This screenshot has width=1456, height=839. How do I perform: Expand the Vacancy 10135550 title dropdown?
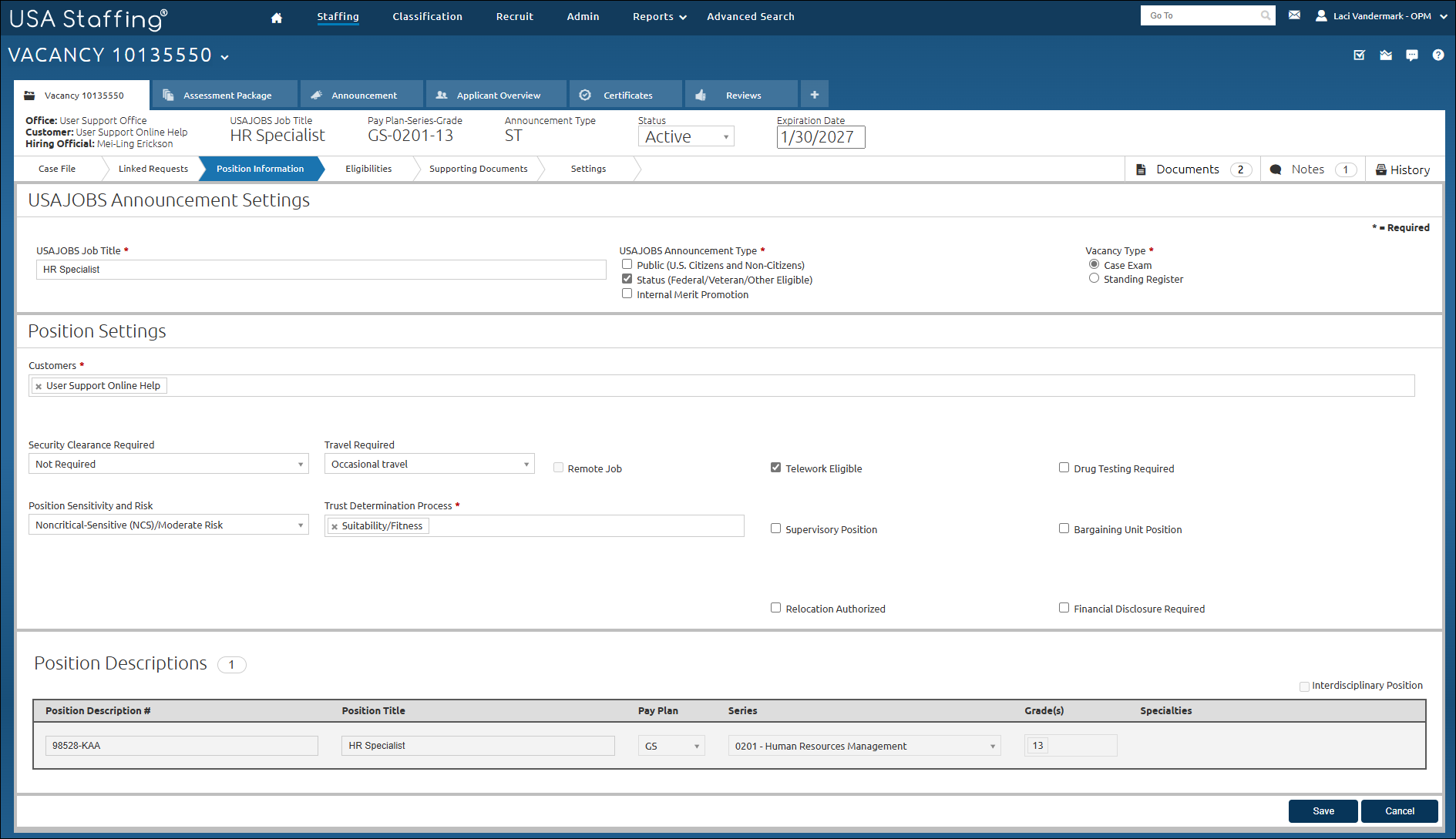point(225,57)
